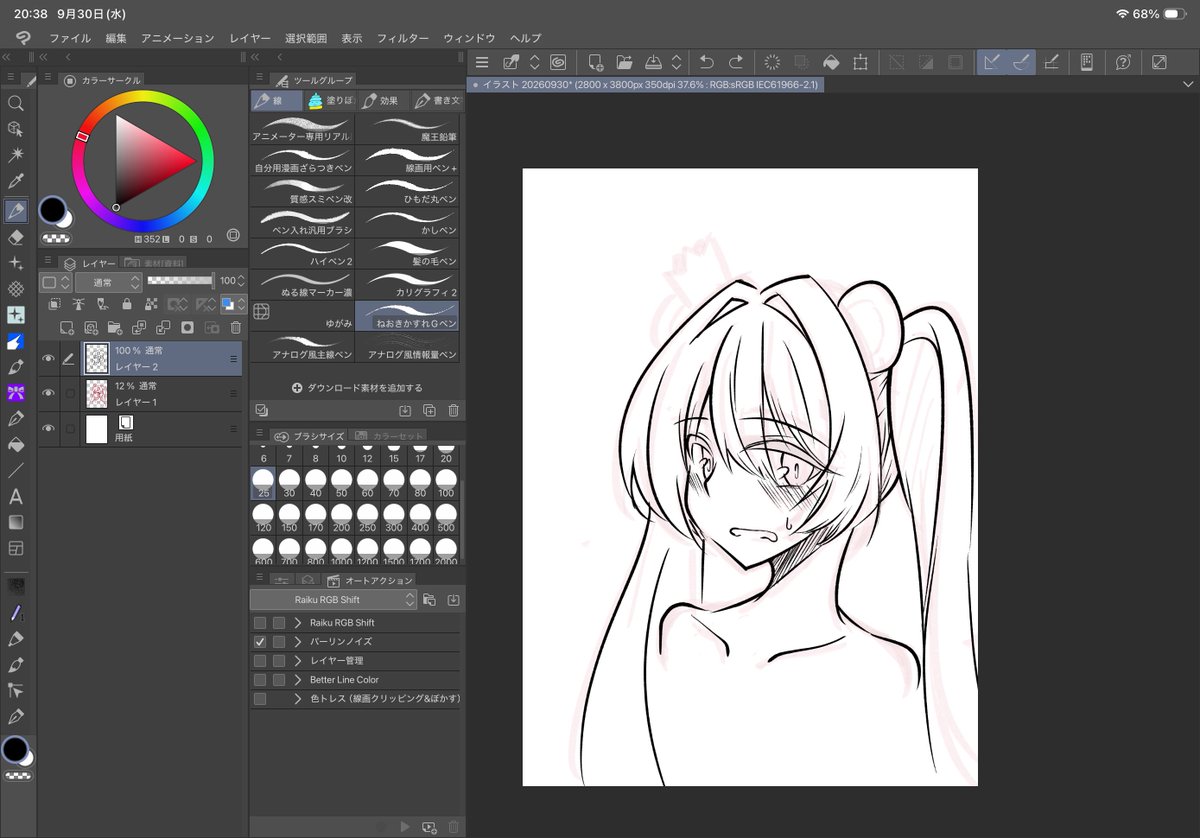Select the magnifier zoom tool
The width and height of the screenshot is (1200, 838).
(15, 103)
